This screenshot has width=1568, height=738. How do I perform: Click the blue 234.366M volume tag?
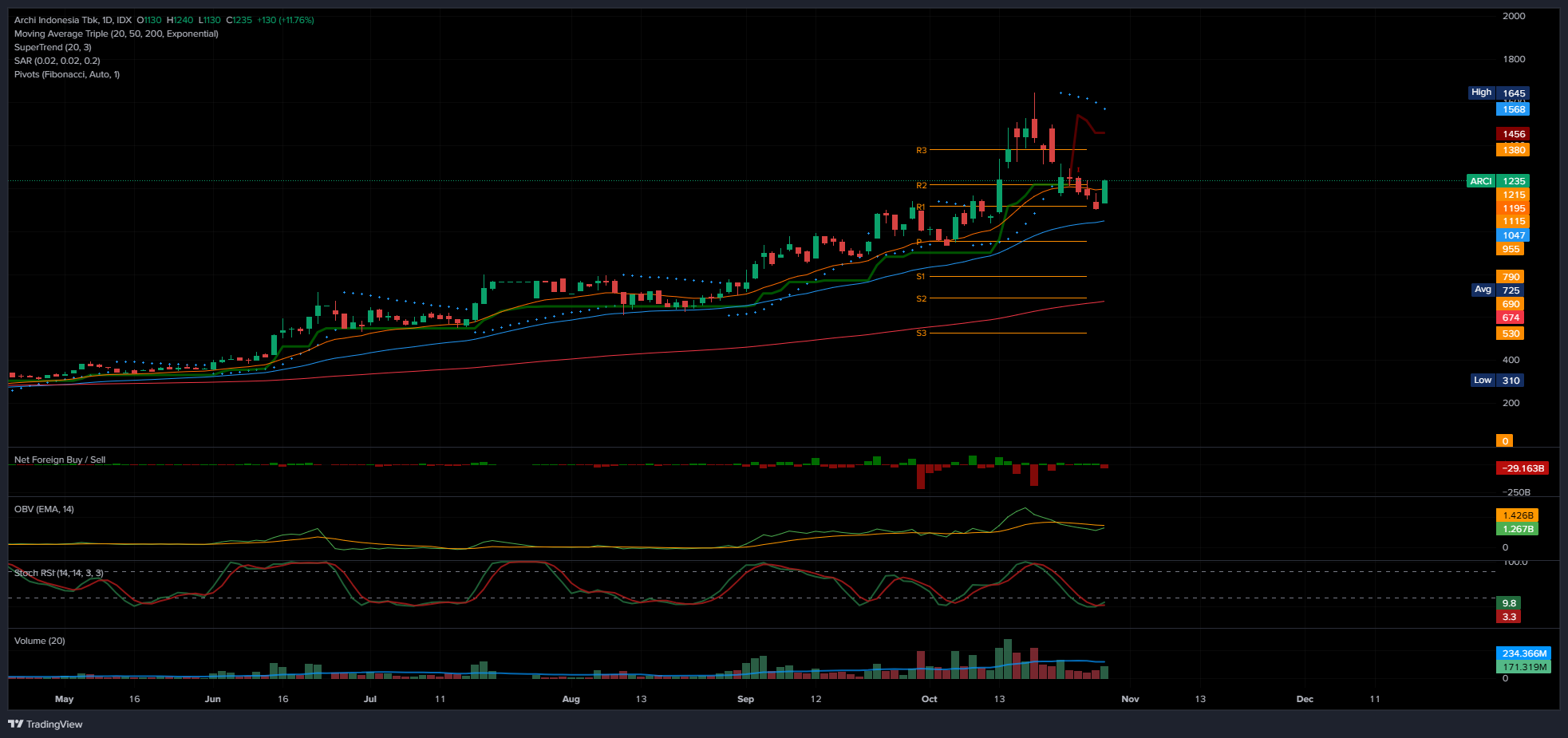(x=1523, y=653)
